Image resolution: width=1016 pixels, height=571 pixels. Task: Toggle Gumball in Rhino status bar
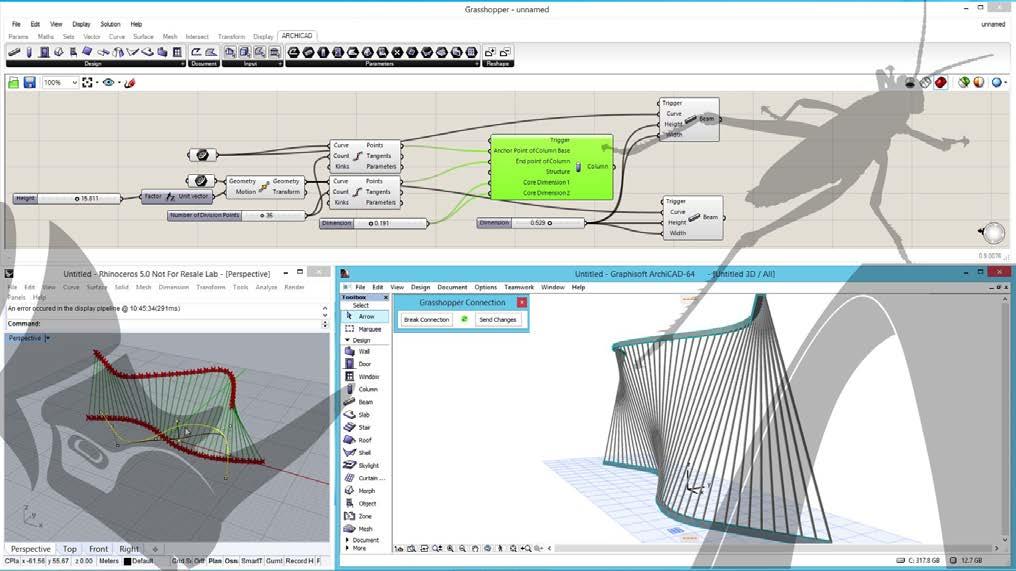click(x=274, y=561)
